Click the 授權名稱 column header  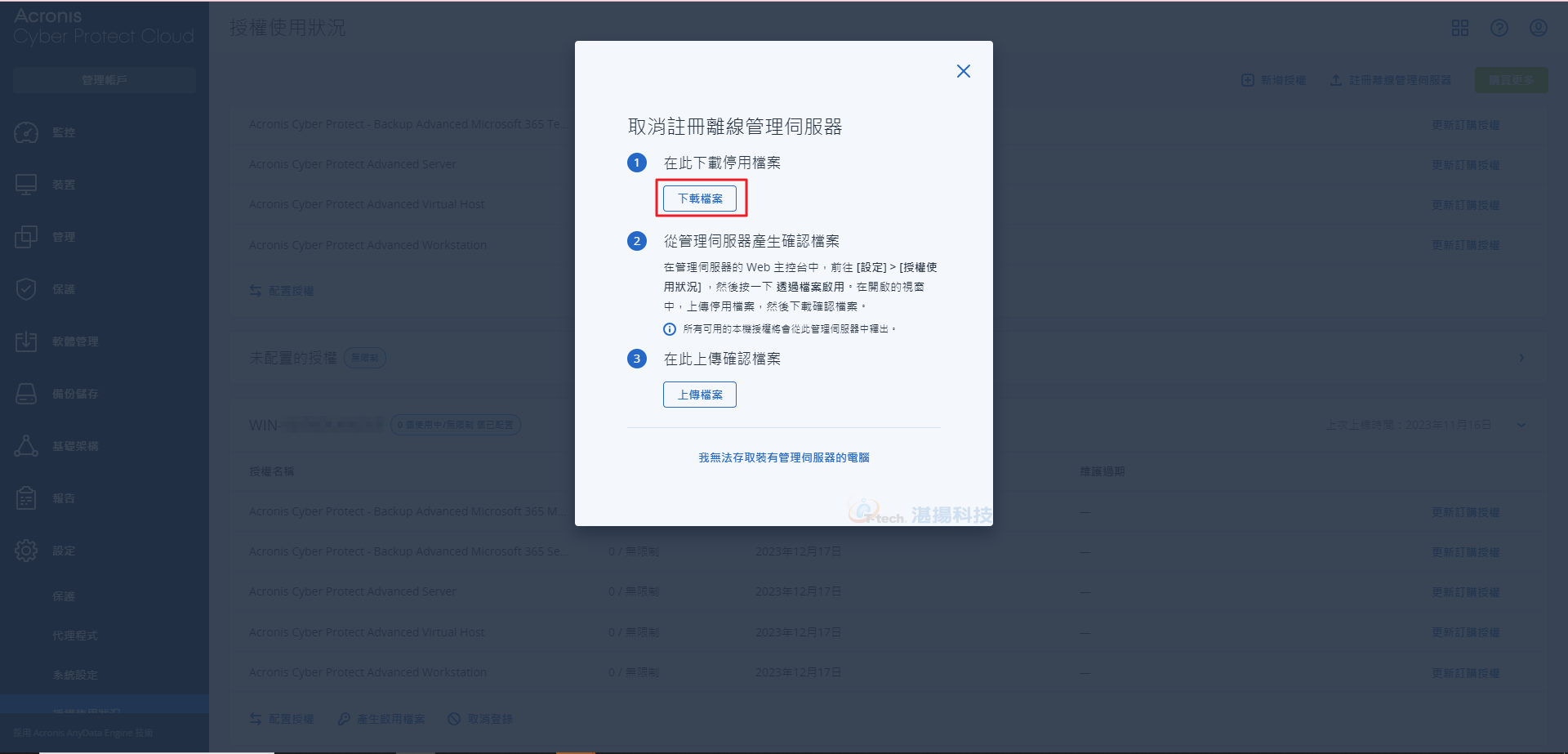point(272,471)
